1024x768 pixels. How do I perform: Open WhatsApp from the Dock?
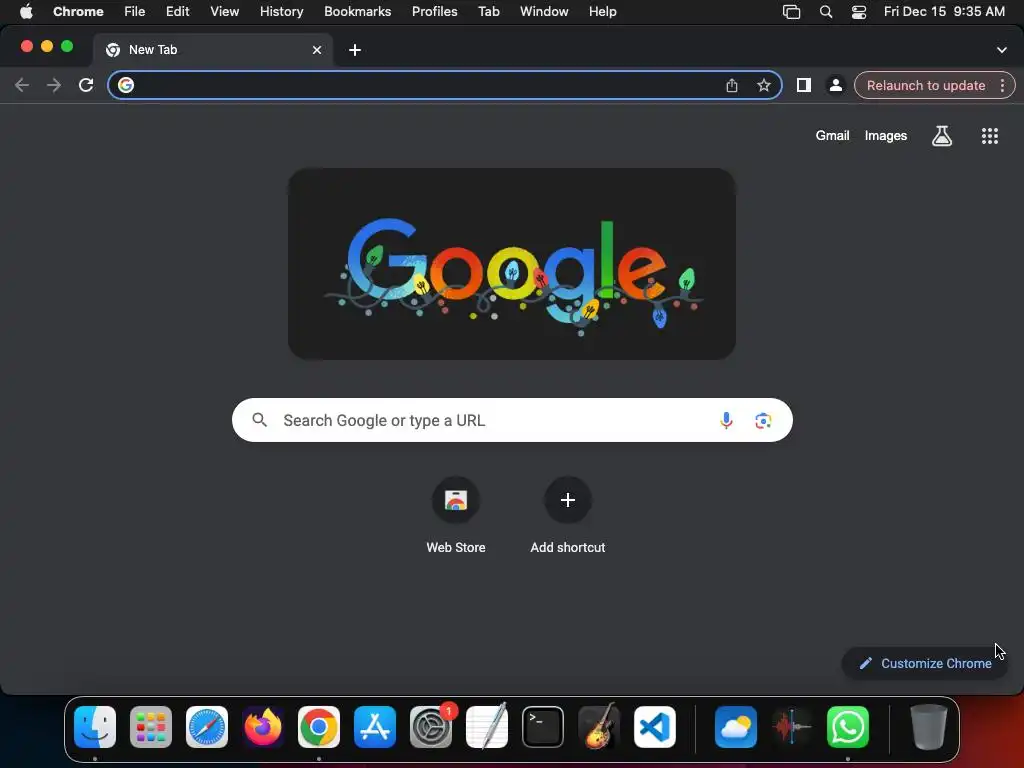[848, 727]
